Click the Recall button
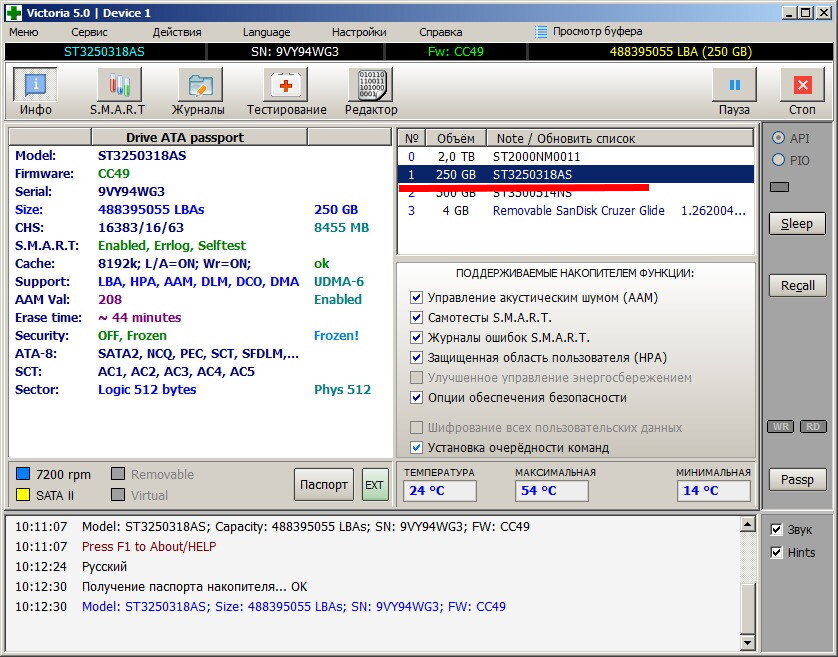The width and height of the screenshot is (838, 657). pos(797,285)
